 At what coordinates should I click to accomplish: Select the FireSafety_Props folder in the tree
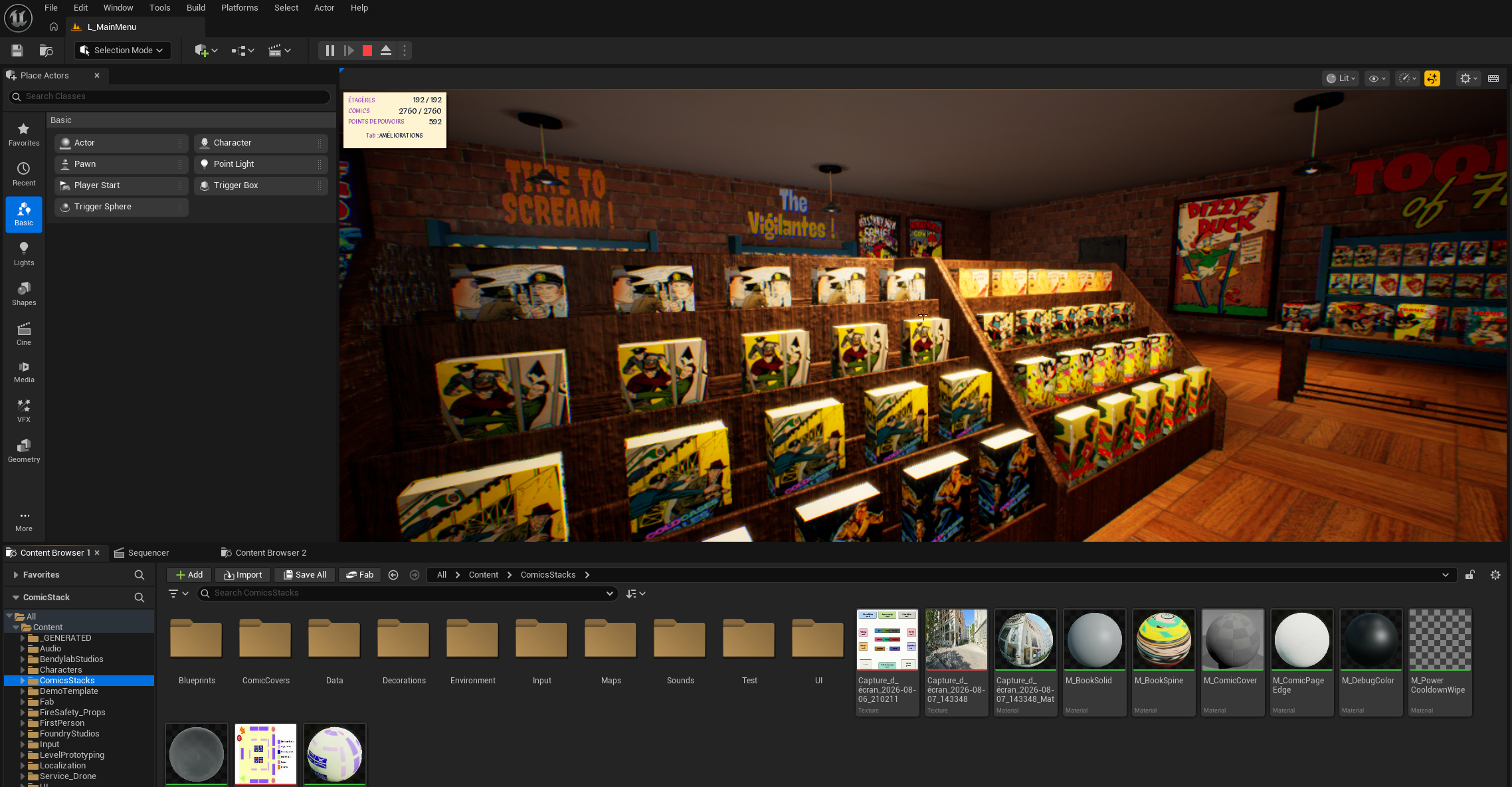coord(72,713)
